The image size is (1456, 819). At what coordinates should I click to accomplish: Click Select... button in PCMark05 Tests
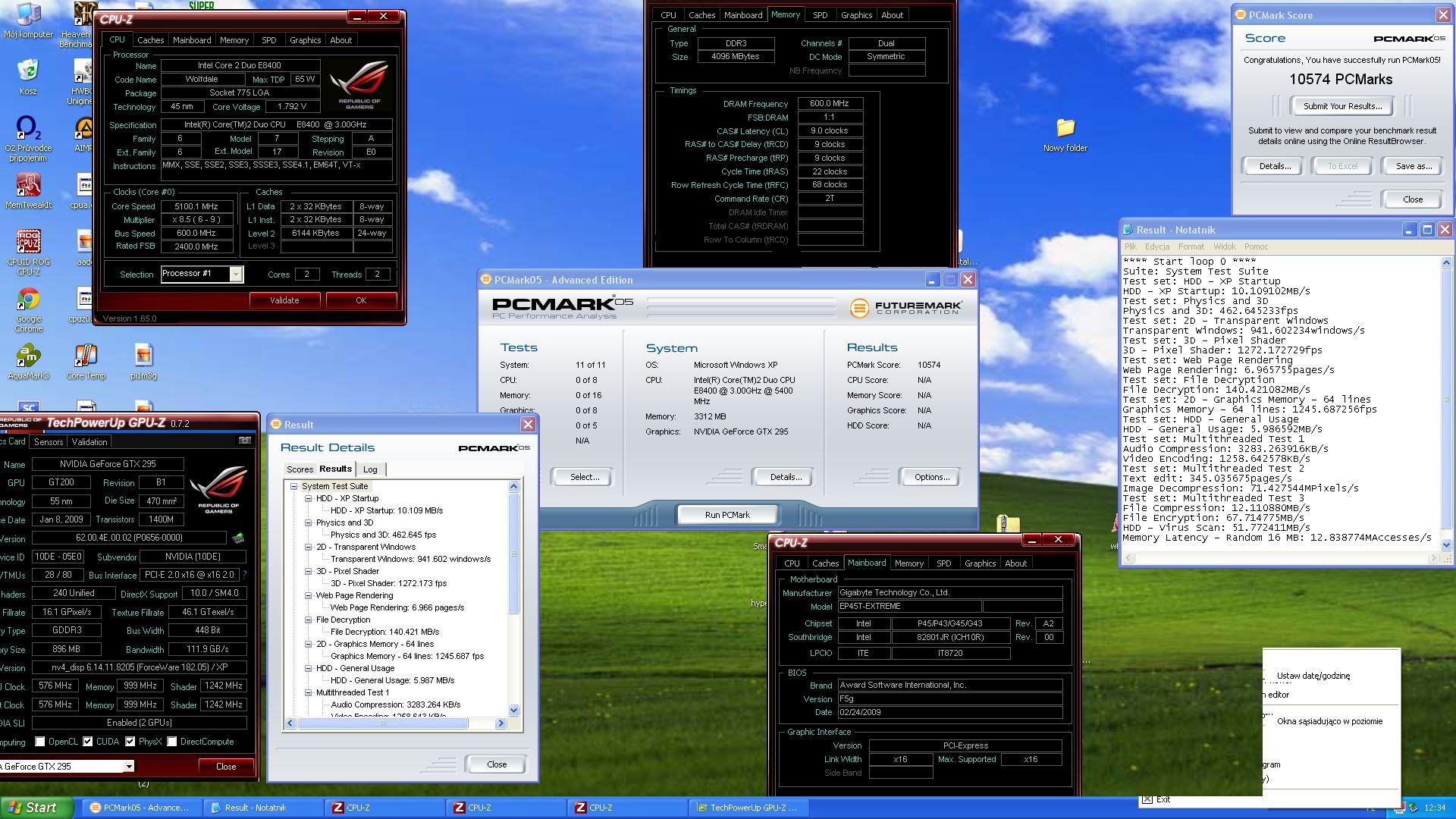tap(585, 477)
